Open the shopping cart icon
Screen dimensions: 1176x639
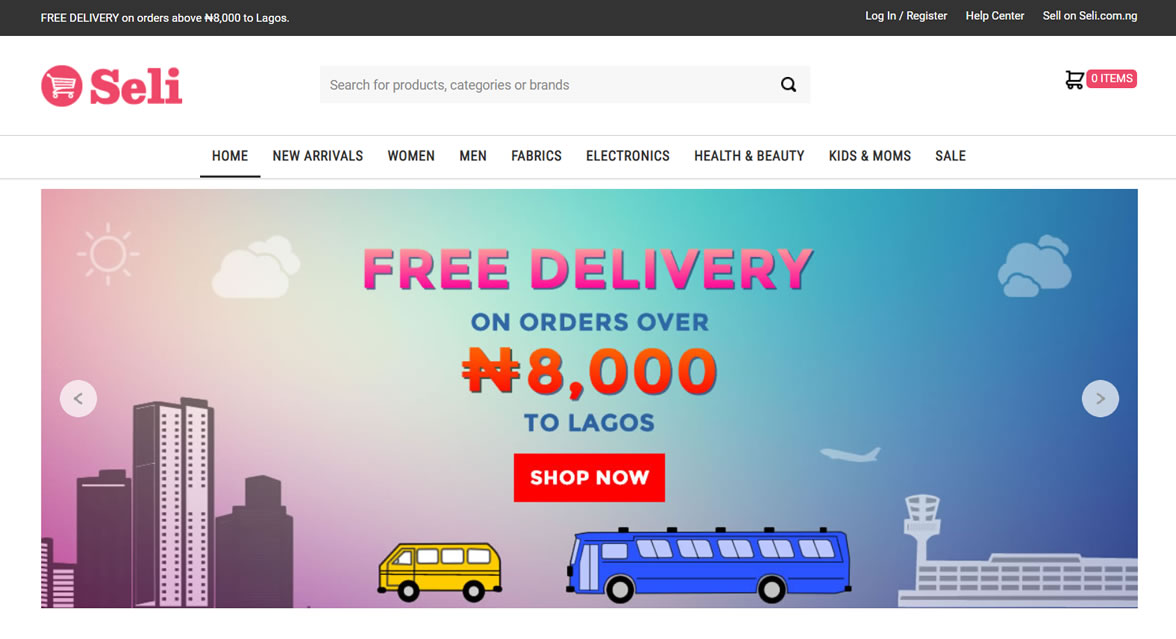(1074, 80)
